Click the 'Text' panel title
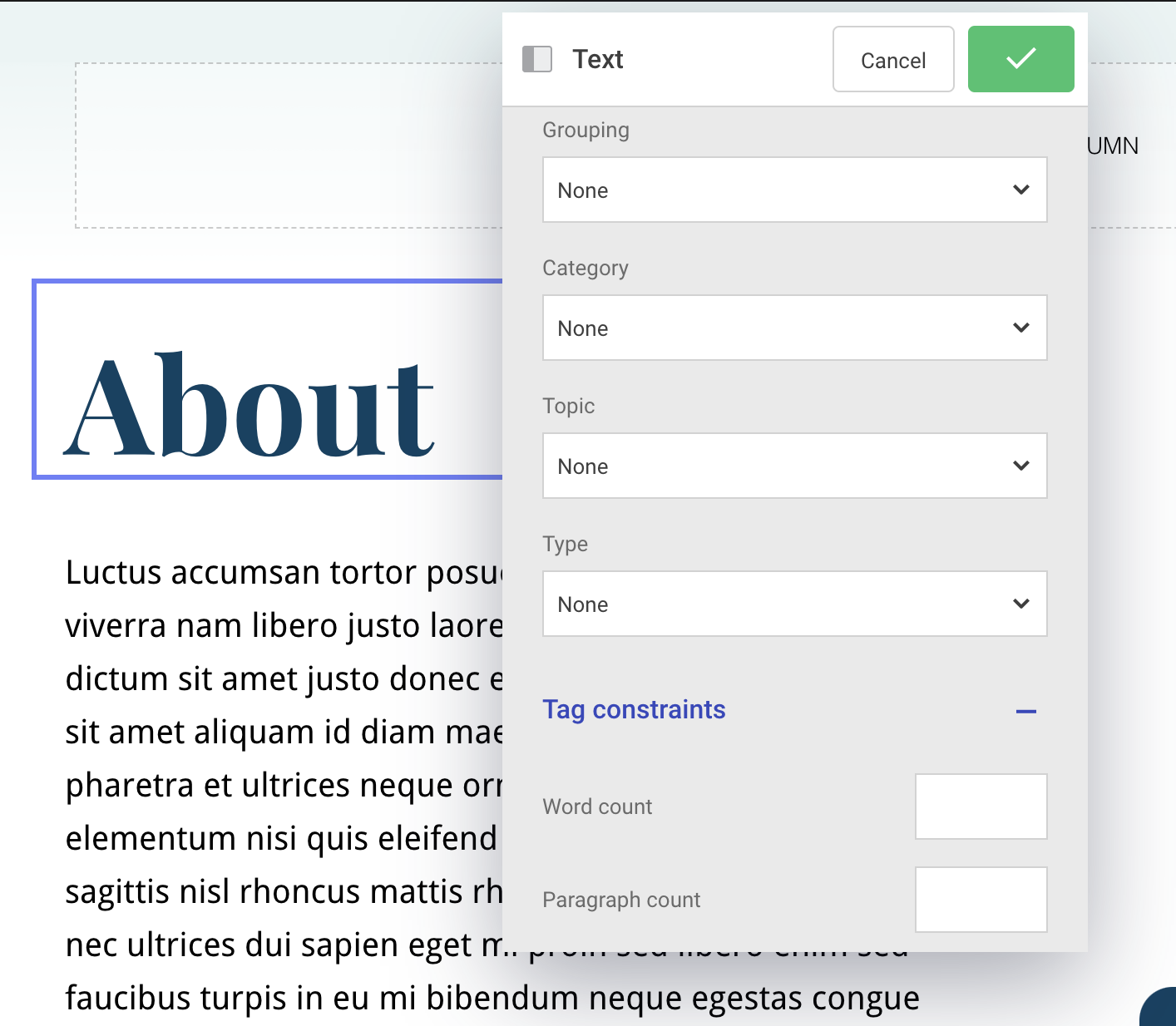 coord(598,59)
